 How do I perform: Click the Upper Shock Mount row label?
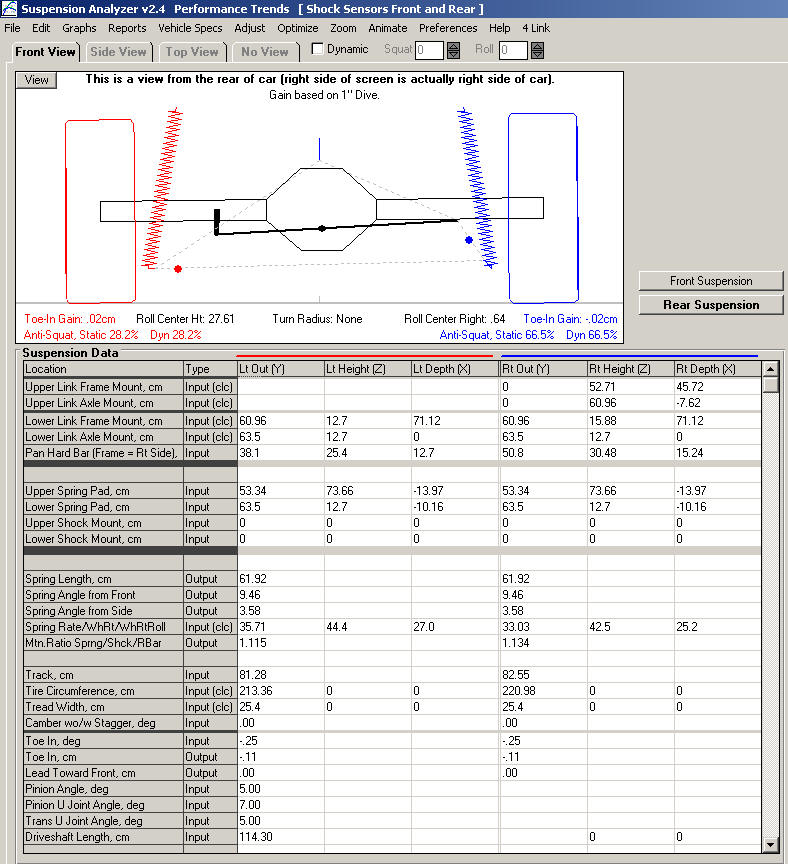click(103, 523)
